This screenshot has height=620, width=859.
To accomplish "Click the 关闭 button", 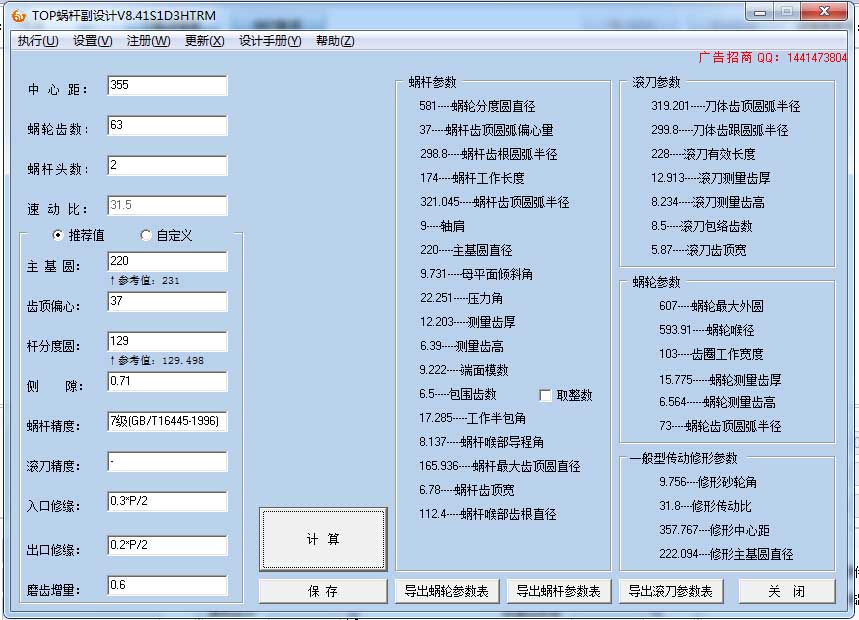I will click(x=786, y=591).
